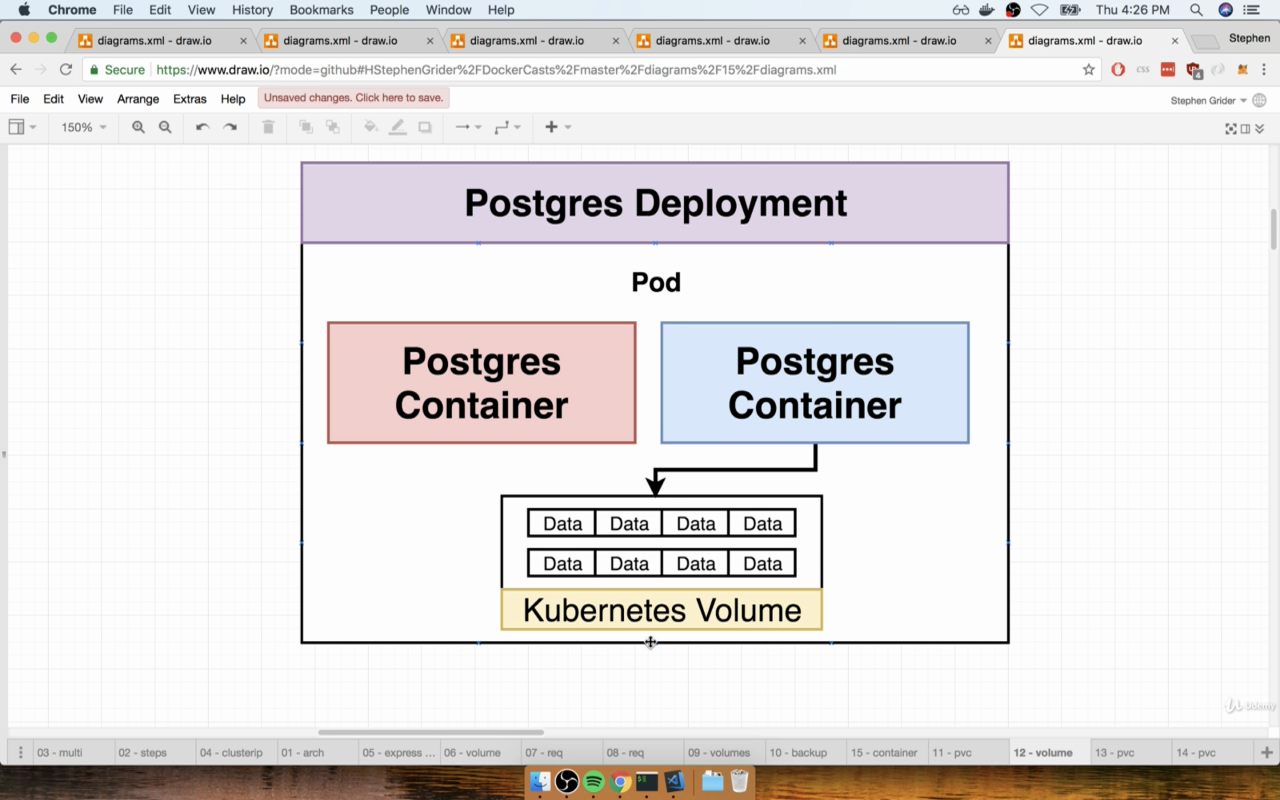
Task: Switch to the 10 - backup page tab
Action: point(804,753)
